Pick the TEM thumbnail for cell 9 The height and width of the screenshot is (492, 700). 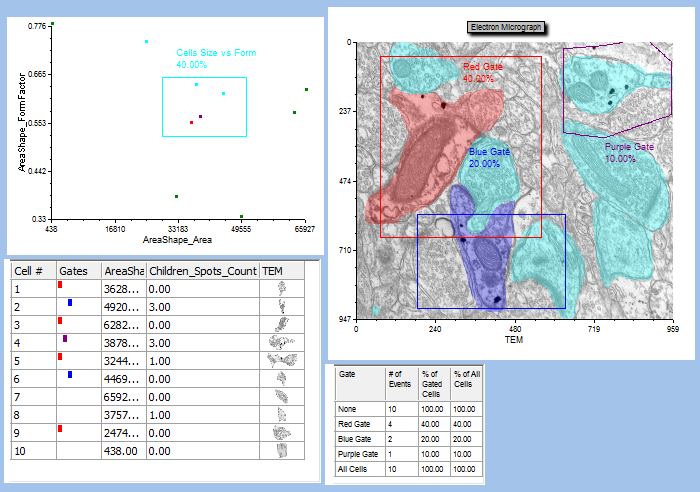click(281, 432)
